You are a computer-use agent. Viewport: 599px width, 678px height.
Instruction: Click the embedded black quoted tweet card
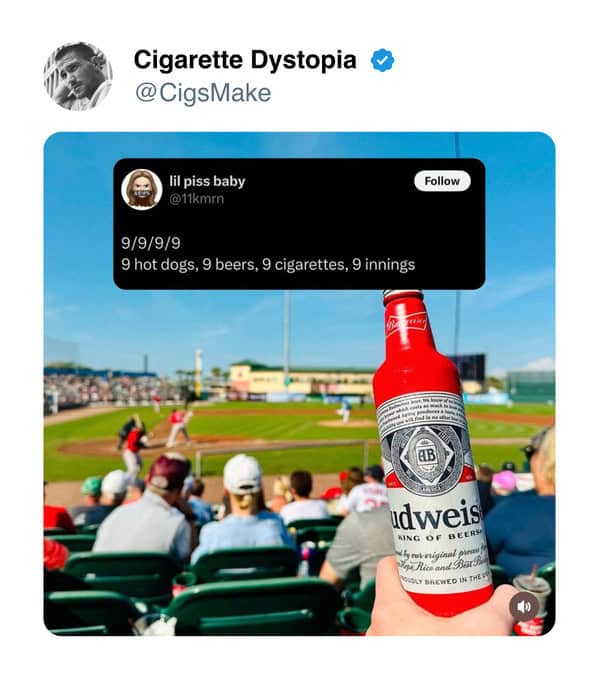(299, 224)
